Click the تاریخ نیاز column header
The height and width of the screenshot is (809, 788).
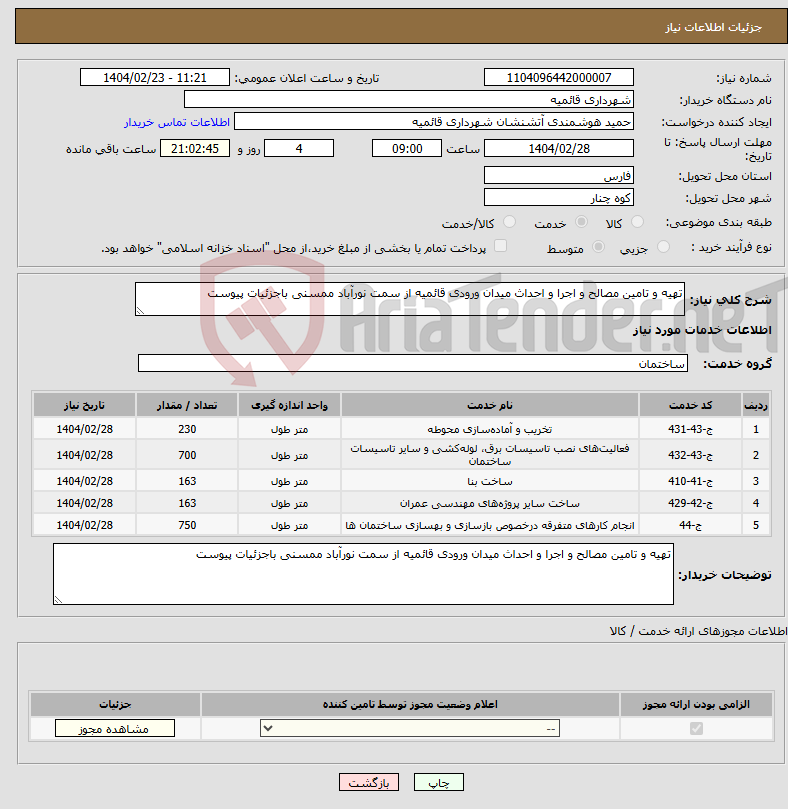point(84,405)
